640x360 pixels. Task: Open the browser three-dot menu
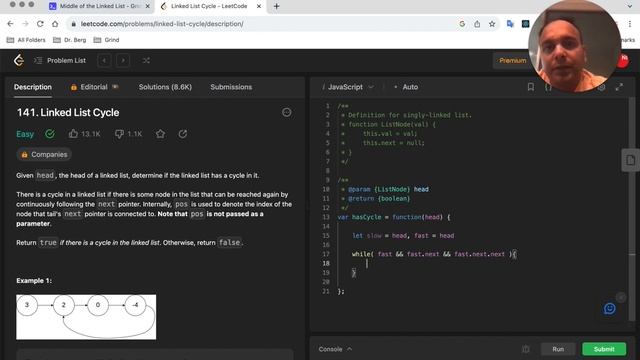[630, 24]
